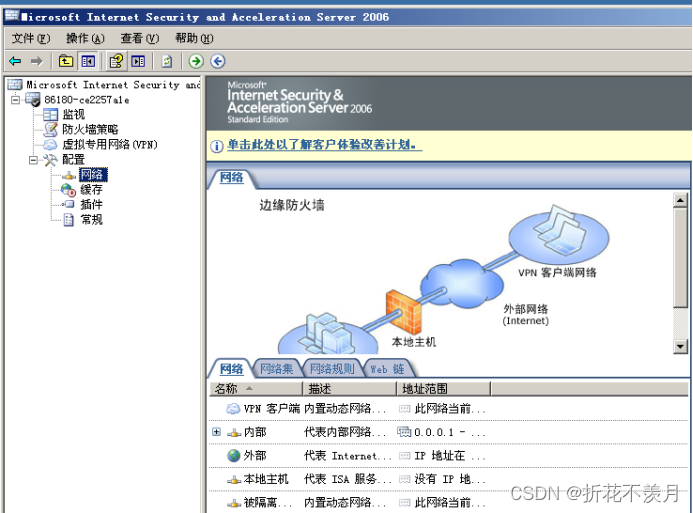Click the 本地主机 label in the diagram
The width and height of the screenshot is (693, 513).
(414, 342)
